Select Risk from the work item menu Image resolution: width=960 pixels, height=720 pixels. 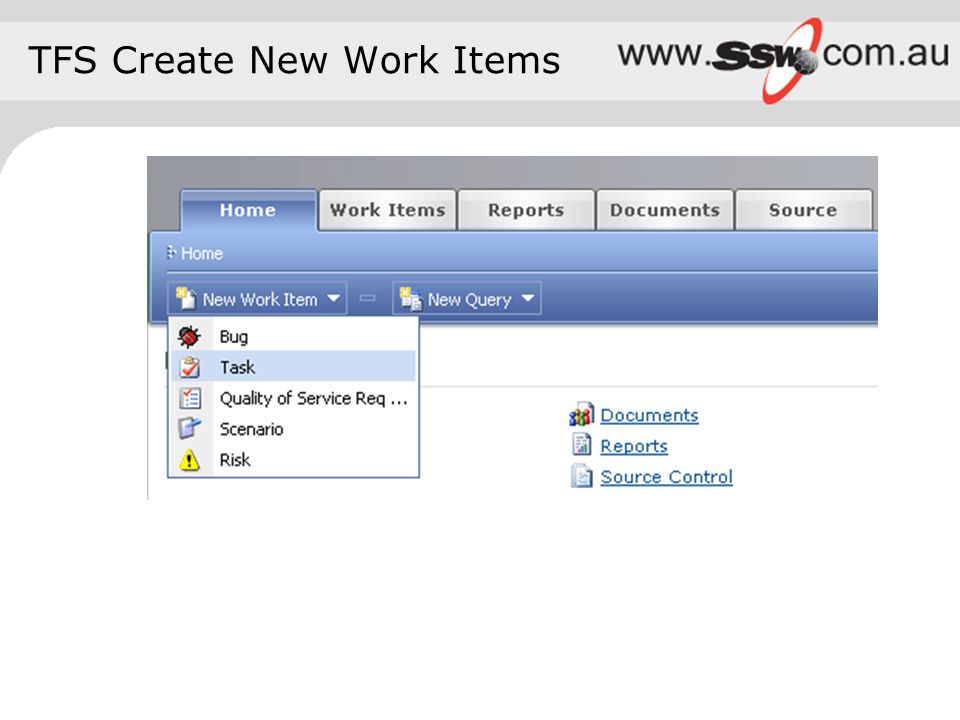pos(293,460)
